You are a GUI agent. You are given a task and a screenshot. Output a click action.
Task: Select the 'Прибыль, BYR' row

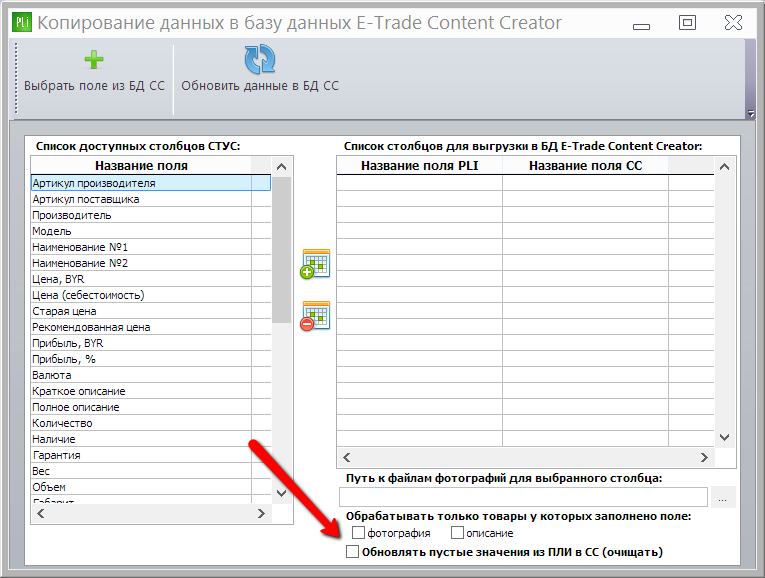151,343
